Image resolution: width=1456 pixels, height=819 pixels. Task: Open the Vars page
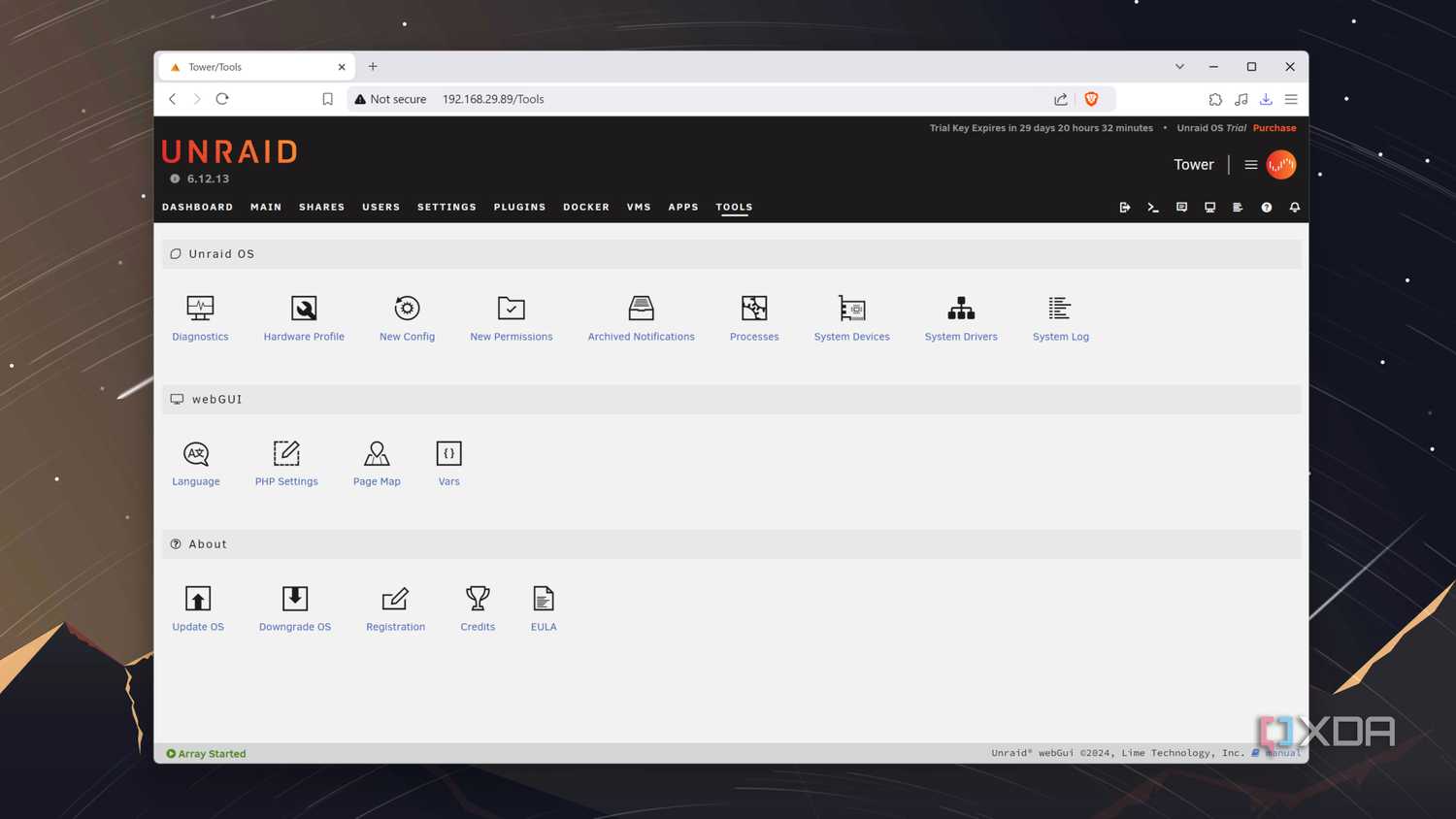[448, 463]
